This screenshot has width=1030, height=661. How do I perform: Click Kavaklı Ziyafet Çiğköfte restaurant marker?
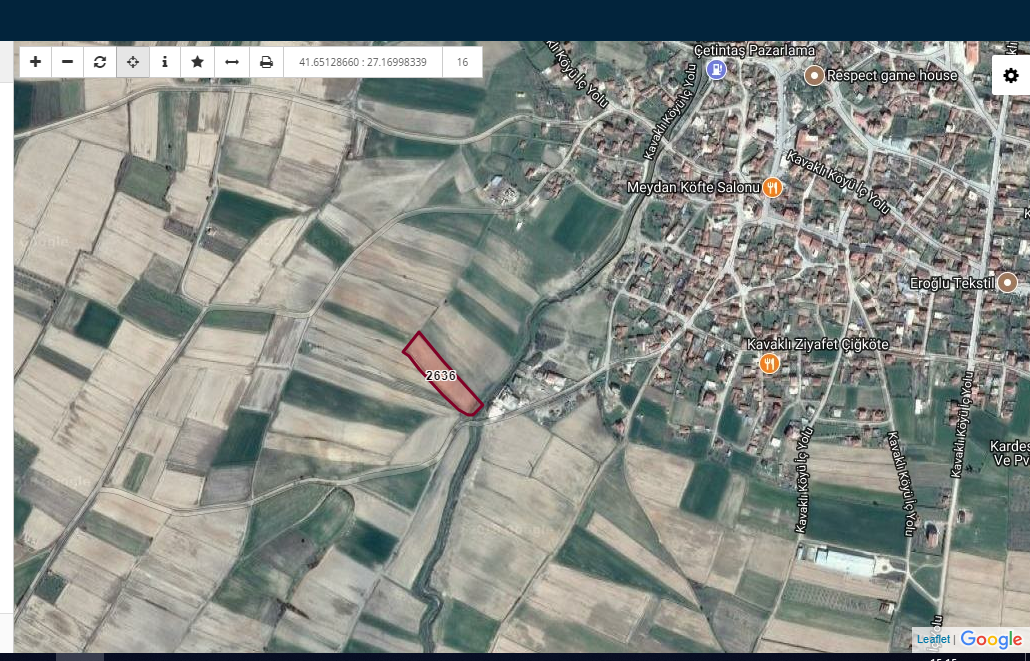point(769,363)
